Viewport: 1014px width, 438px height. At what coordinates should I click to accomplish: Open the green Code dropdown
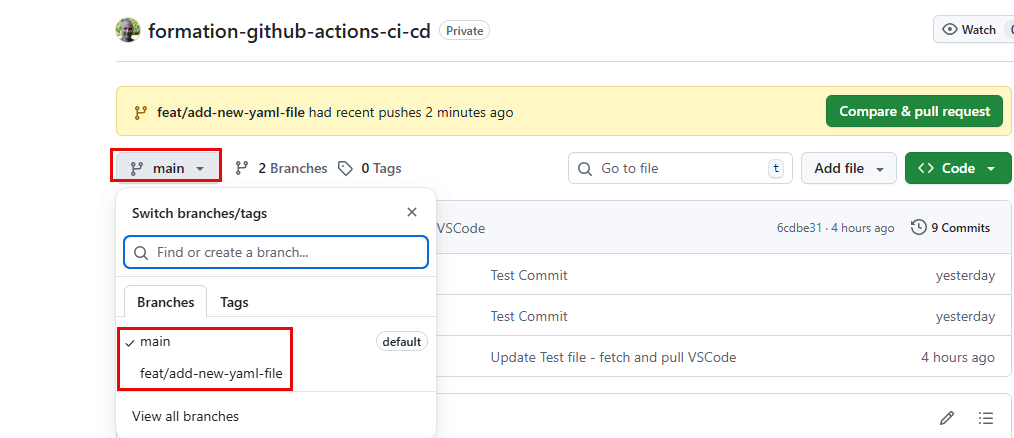[x=957, y=168]
